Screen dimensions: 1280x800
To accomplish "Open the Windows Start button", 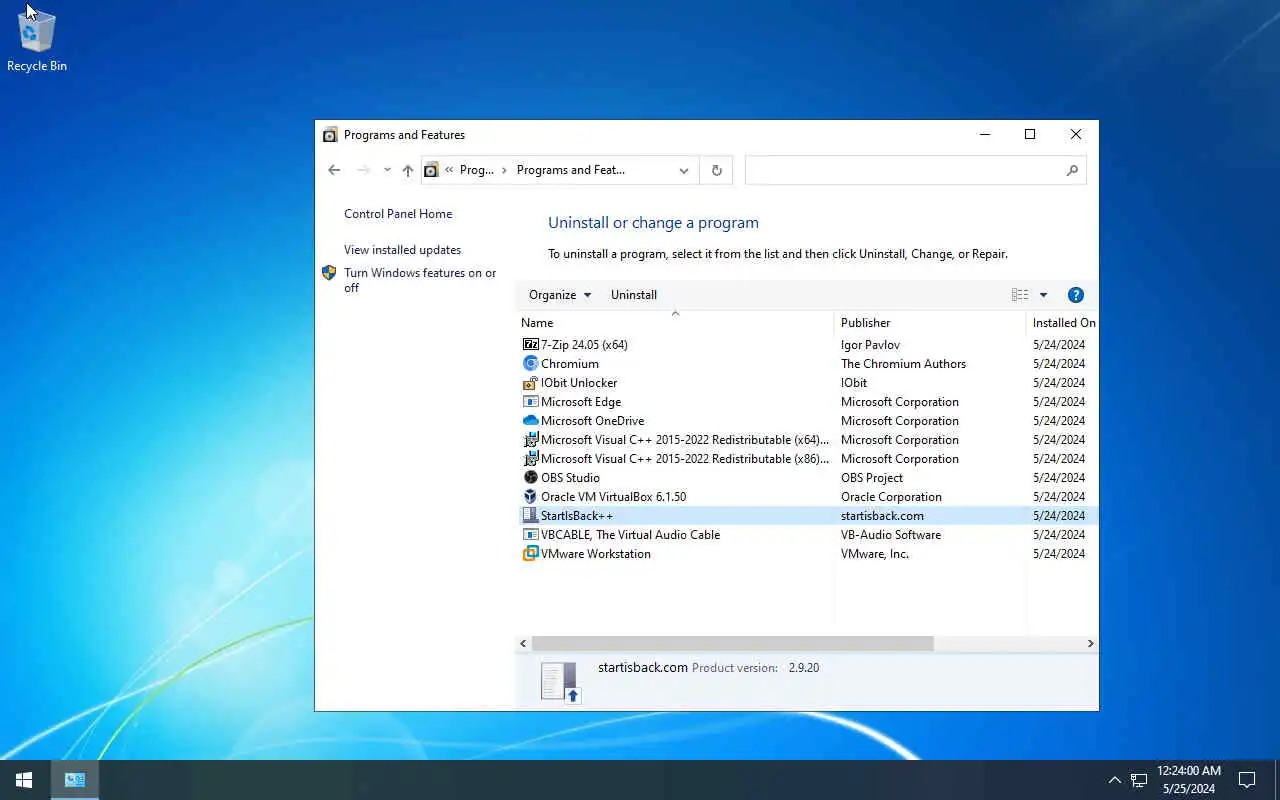I will pyautogui.click(x=24, y=780).
